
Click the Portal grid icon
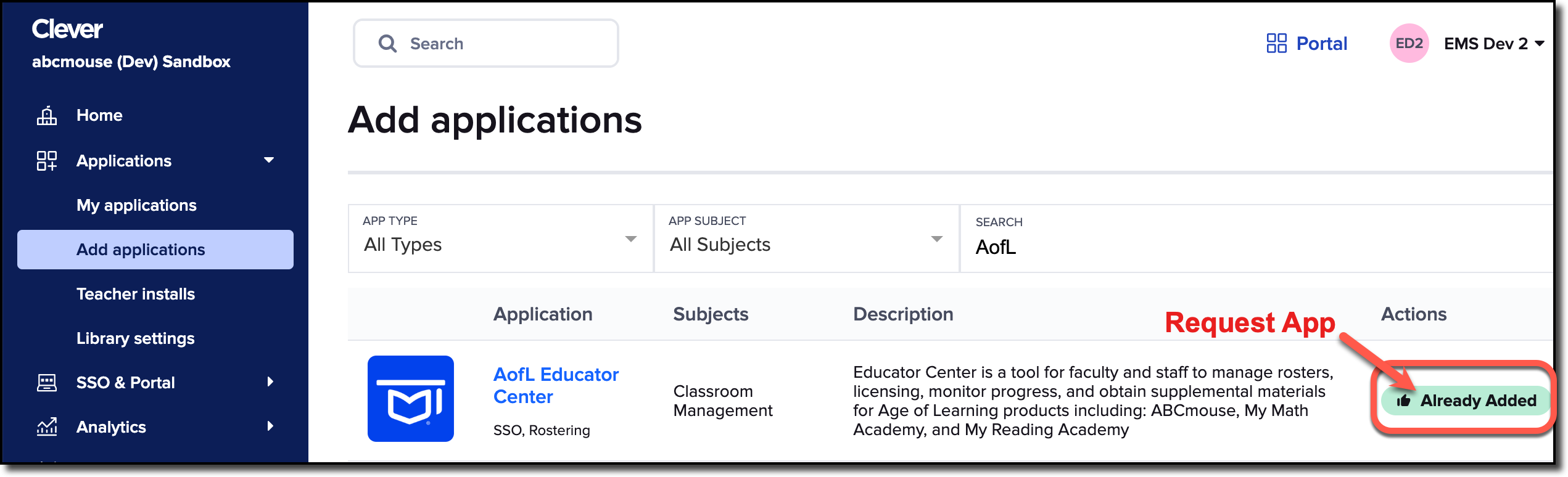(x=1276, y=43)
